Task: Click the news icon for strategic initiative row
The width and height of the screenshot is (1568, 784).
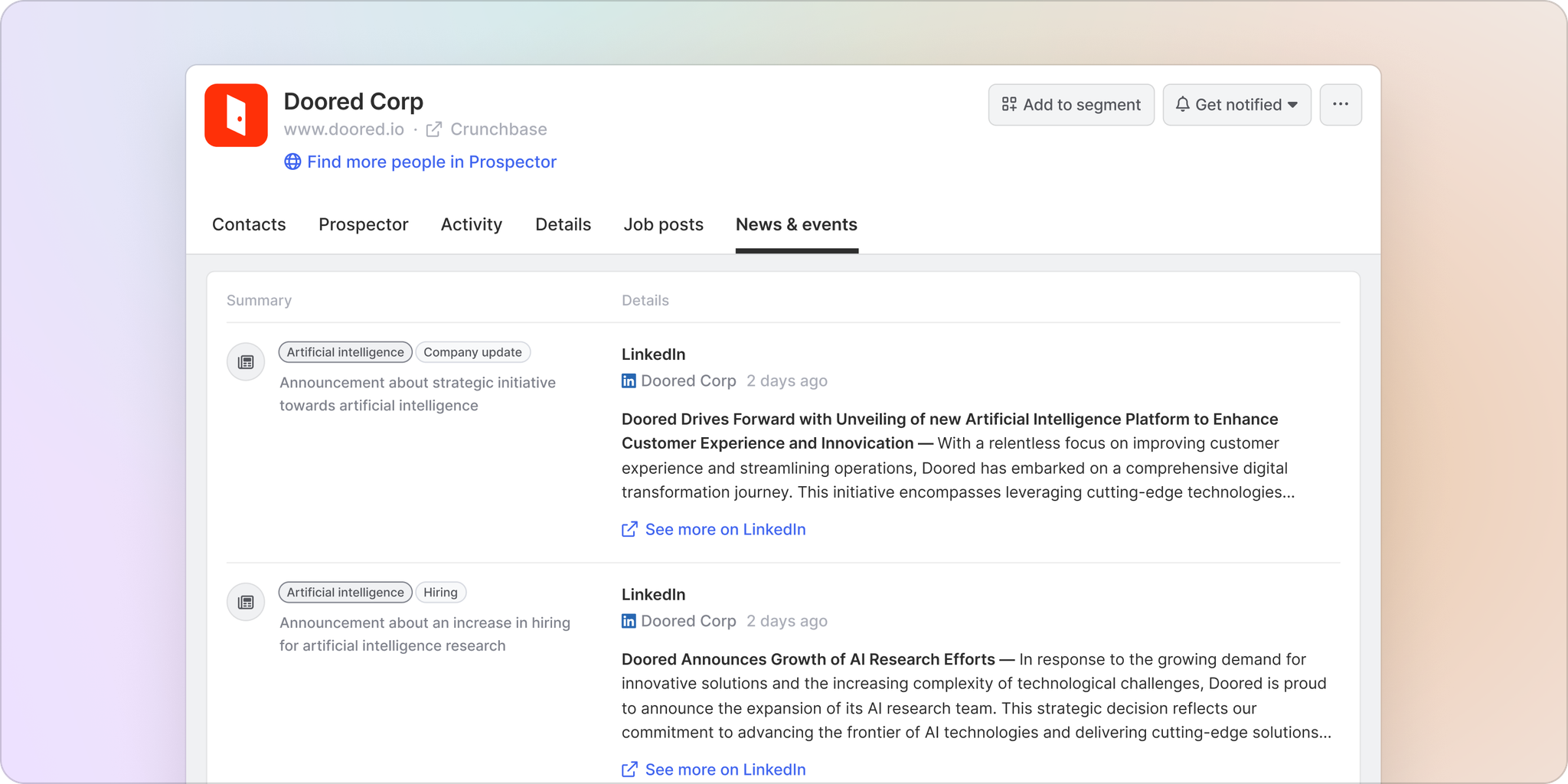Action: [x=246, y=361]
